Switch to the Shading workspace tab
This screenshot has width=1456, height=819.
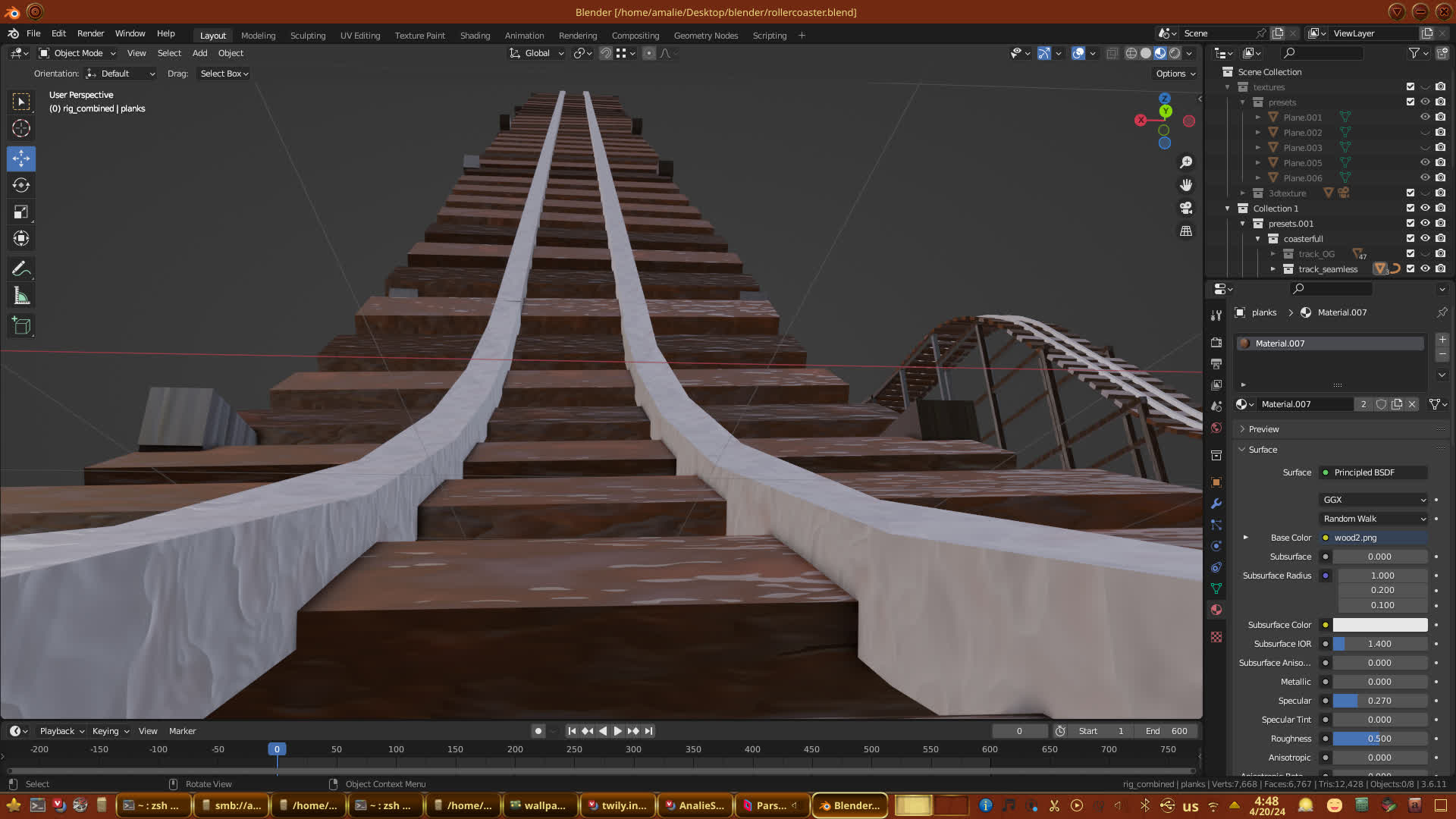click(x=475, y=36)
